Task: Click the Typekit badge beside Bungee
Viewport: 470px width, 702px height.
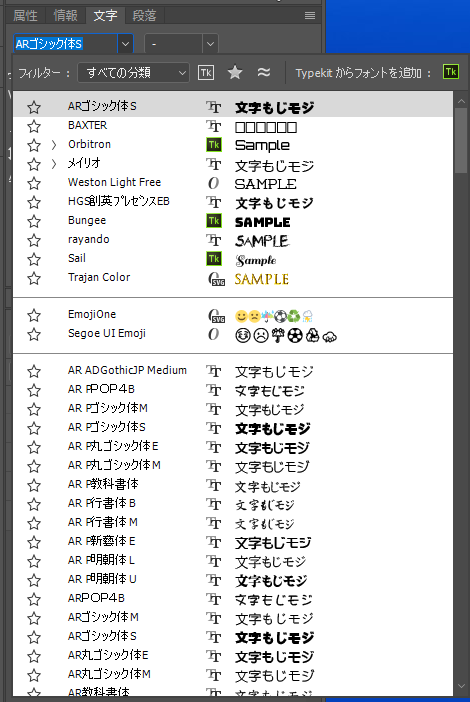Action: (214, 221)
